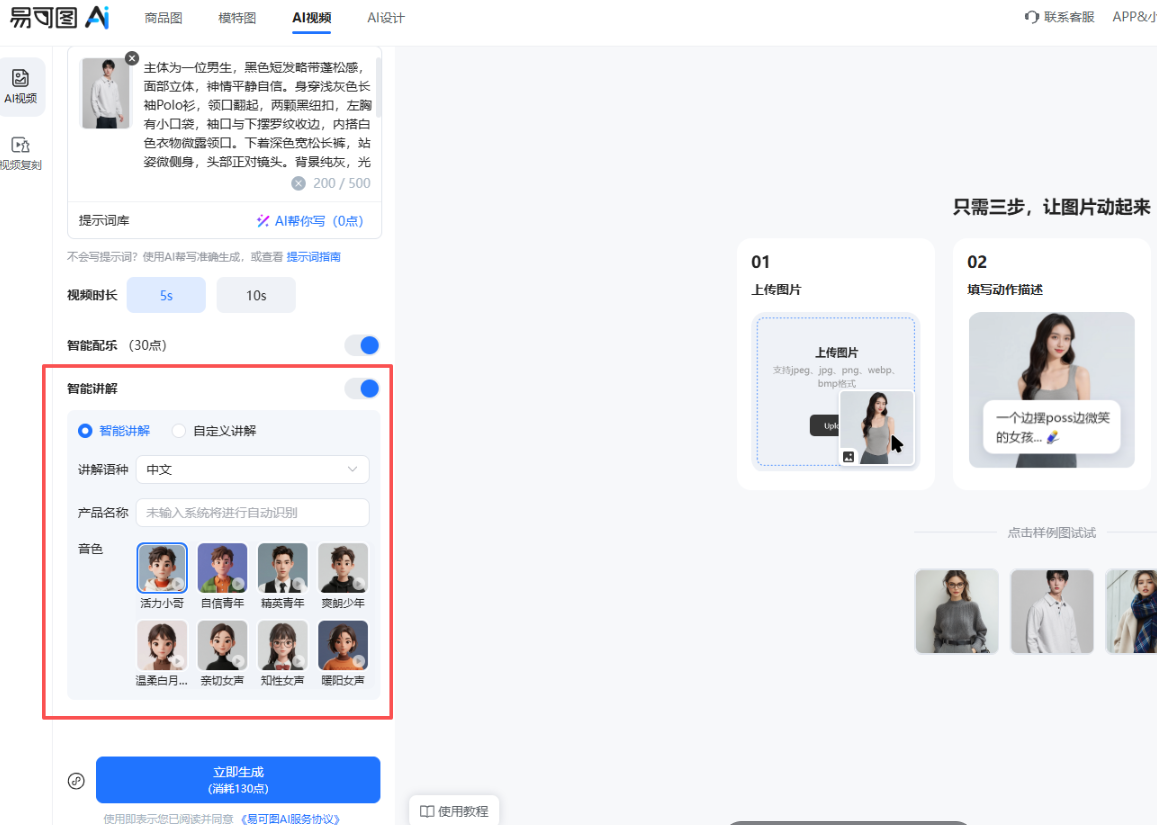Pick the 知性女声 voice avatar
The width and height of the screenshot is (1157, 825).
coord(283,646)
